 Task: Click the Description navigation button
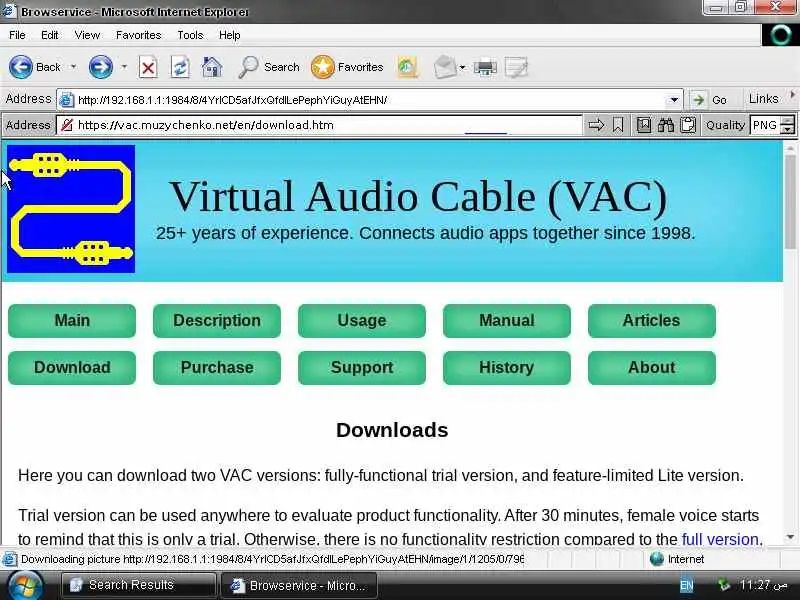[217, 320]
